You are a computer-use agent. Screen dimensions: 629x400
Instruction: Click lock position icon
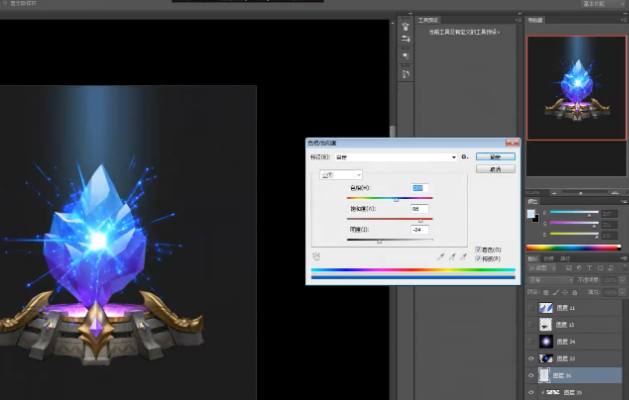pos(565,292)
